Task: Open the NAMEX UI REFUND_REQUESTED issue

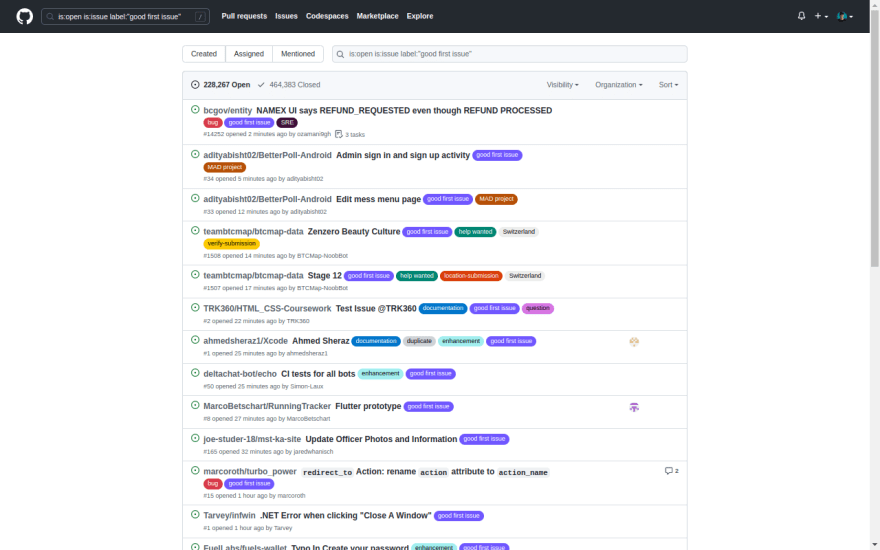Action: 404,111
